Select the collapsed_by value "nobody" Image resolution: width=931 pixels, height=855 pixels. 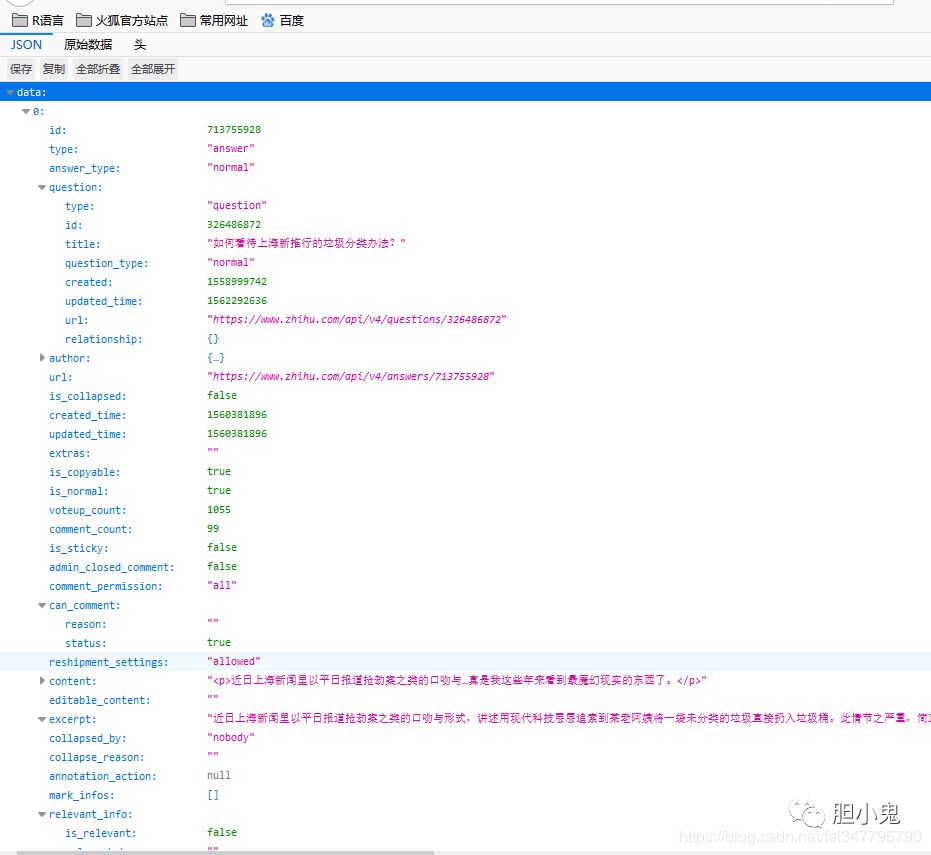[231, 737]
